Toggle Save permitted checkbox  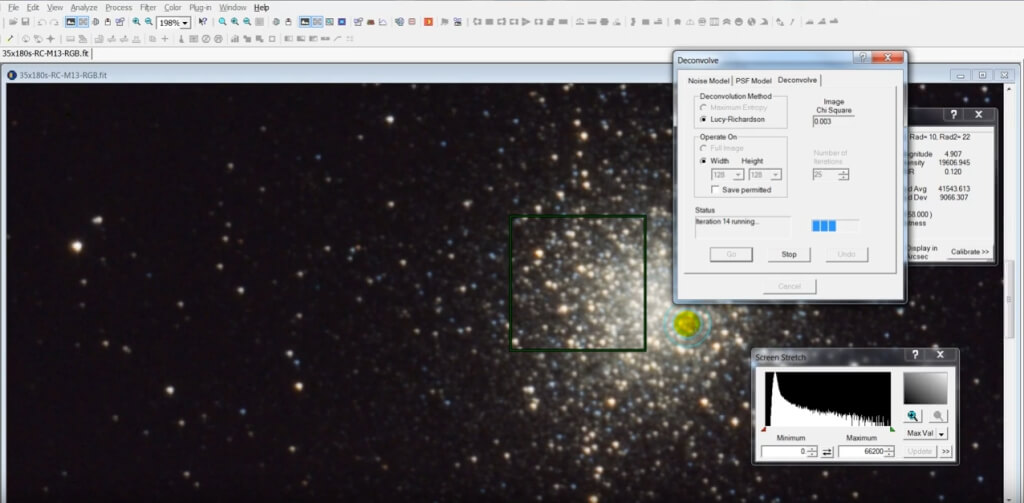[x=715, y=189]
